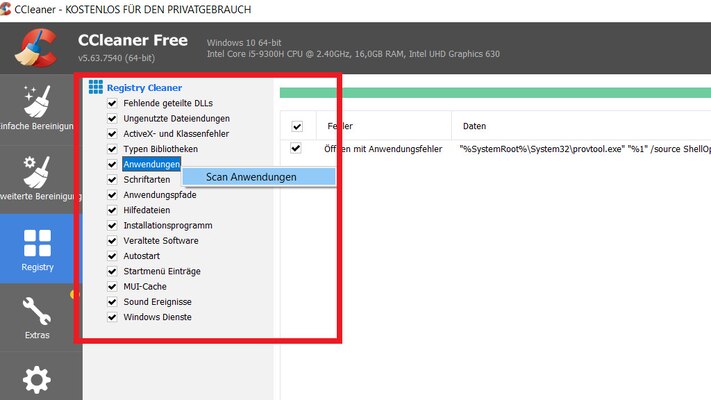Select the Registry grid icon in sidebar

pos(36,243)
